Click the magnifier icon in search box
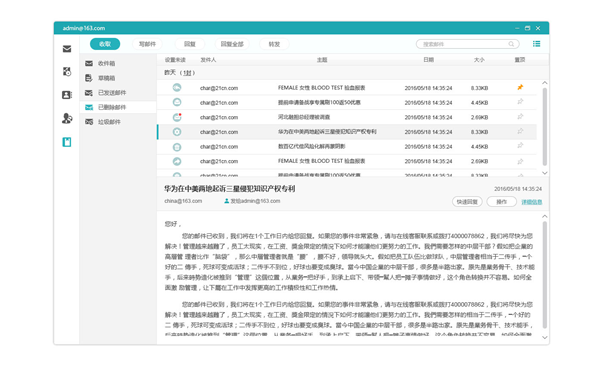This screenshot has height=366, width=603. click(511, 44)
